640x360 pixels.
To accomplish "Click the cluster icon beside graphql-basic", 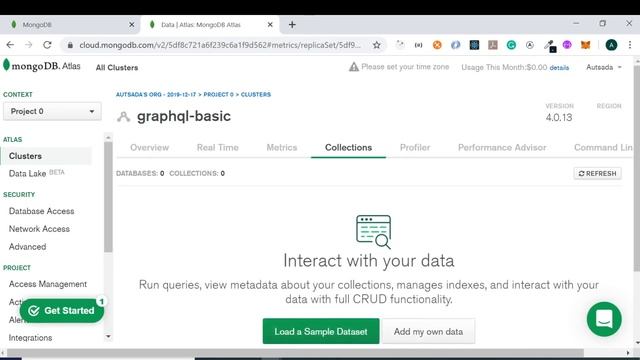I will [x=123, y=117].
